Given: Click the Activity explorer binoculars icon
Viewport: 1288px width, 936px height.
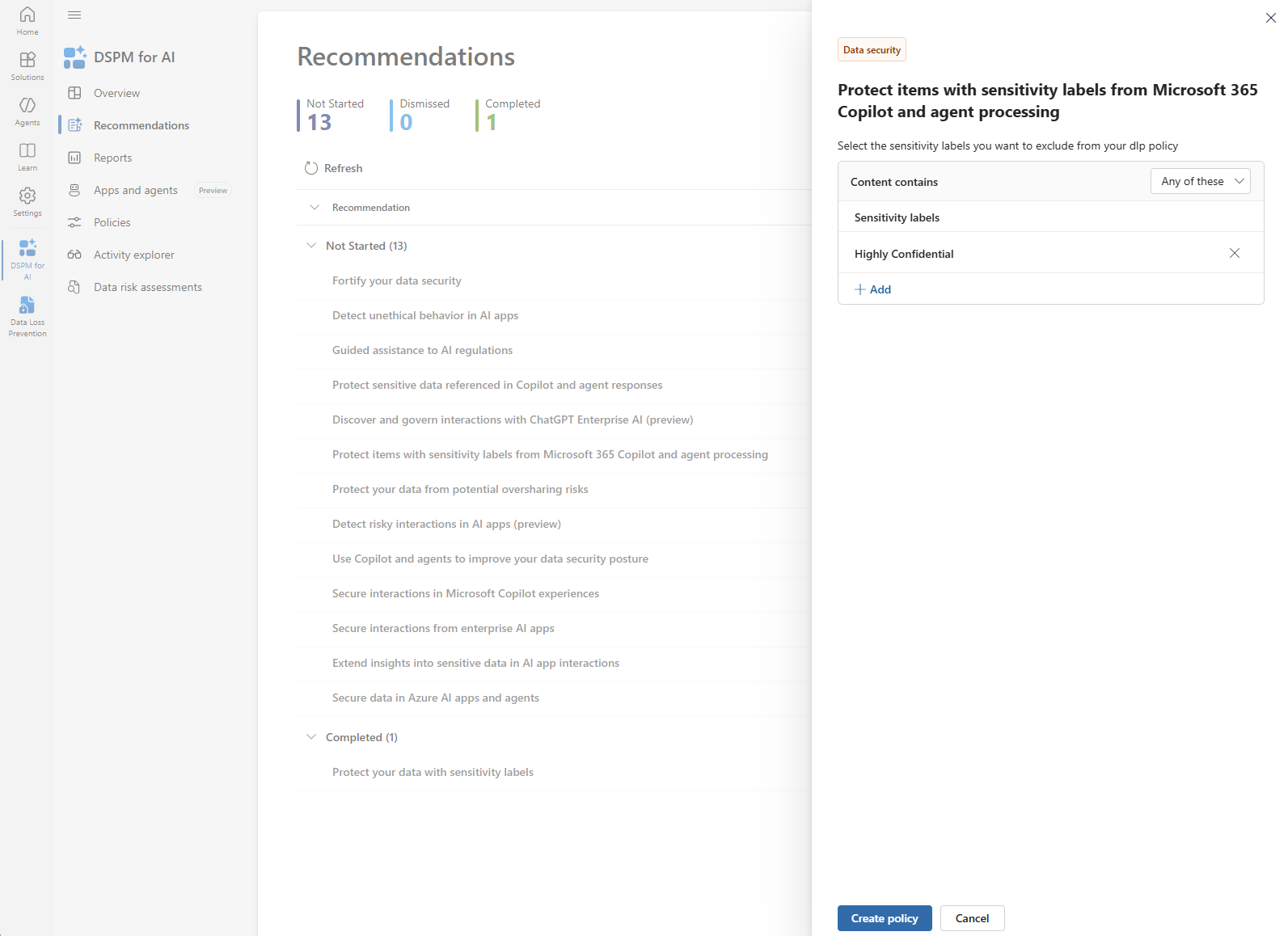Looking at the screenshot, I should pos(74,255).
